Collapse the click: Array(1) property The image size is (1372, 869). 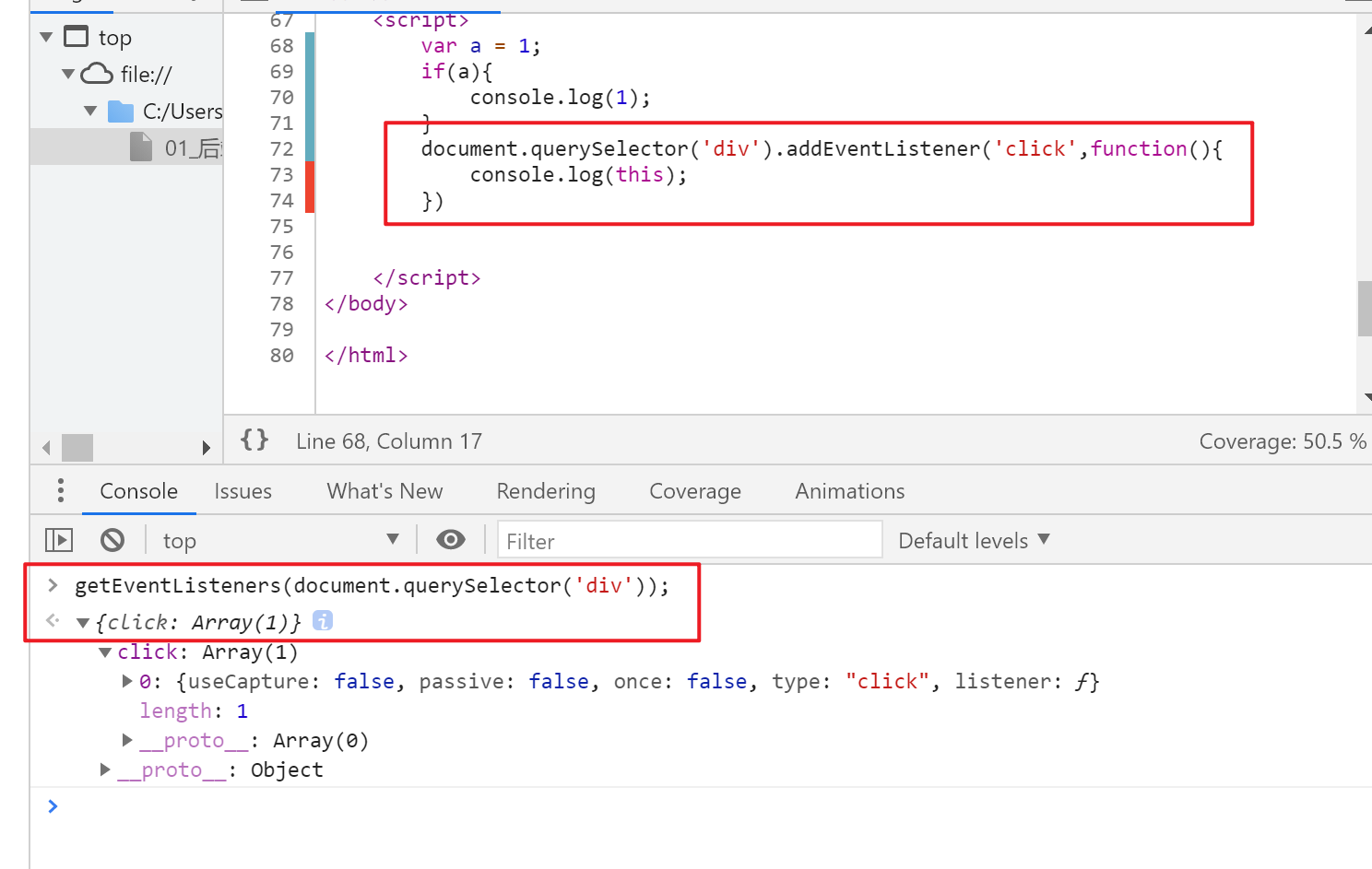[x=105, y=652]
